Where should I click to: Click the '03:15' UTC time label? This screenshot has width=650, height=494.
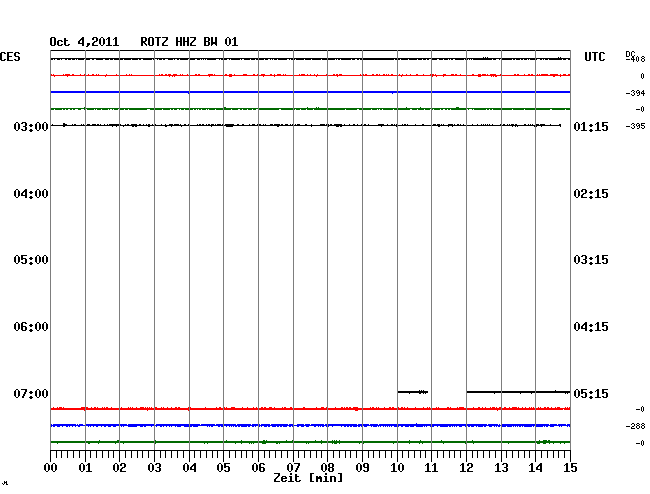pos(591,260)
